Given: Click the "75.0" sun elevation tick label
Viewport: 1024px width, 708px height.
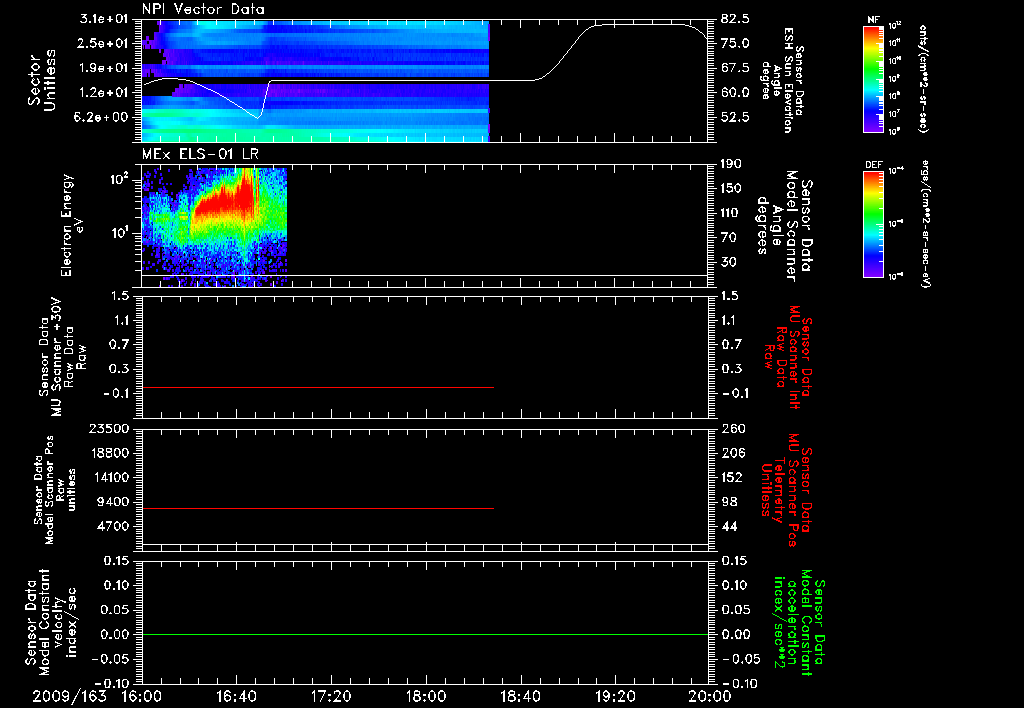Looking at the screenshot, I should click(x=735, y=44).
